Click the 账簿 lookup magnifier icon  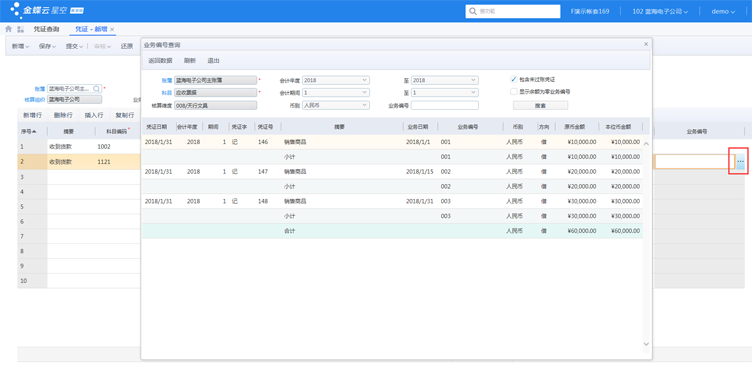tap(96, 89)
